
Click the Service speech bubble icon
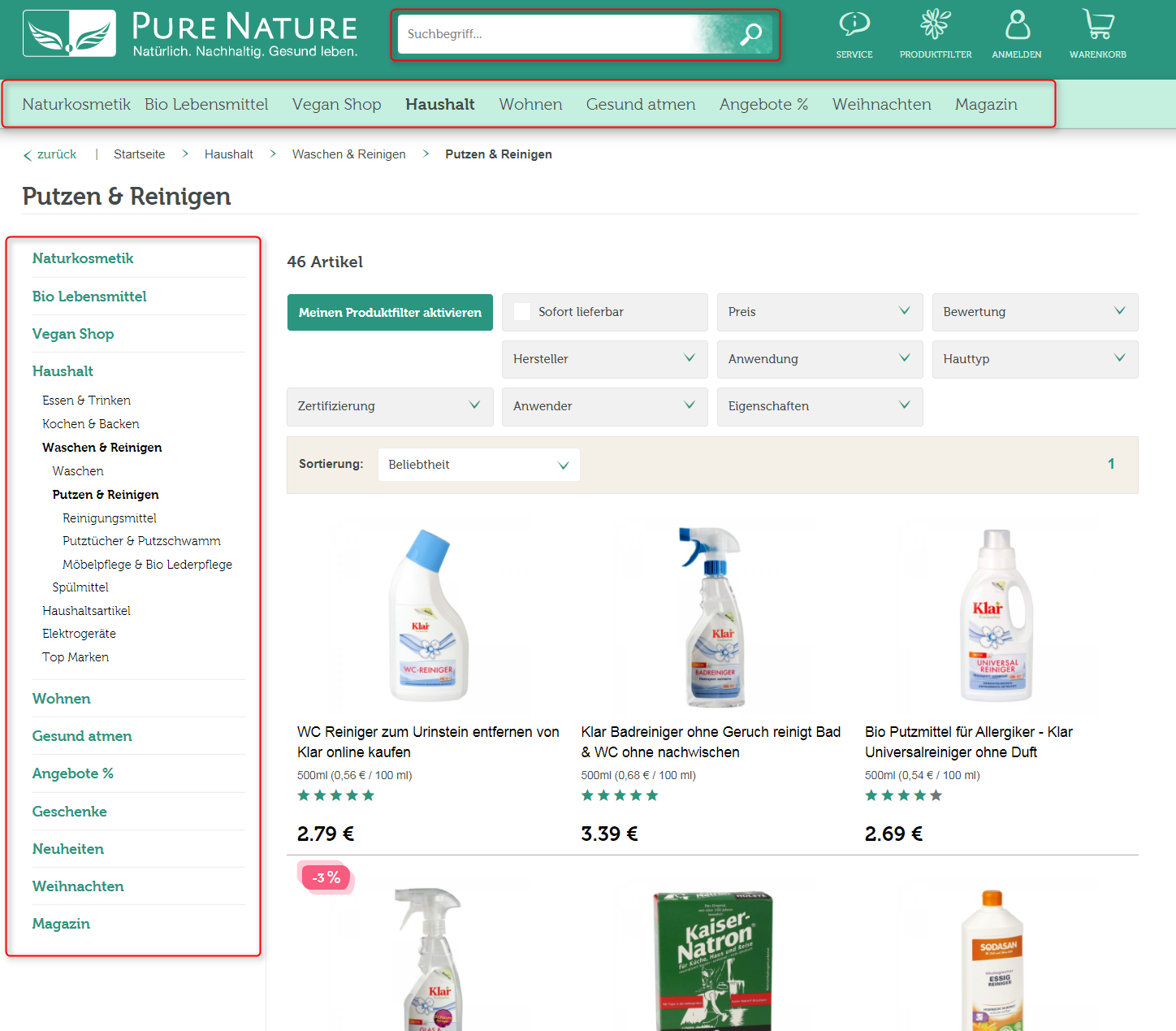pos(854,24)
